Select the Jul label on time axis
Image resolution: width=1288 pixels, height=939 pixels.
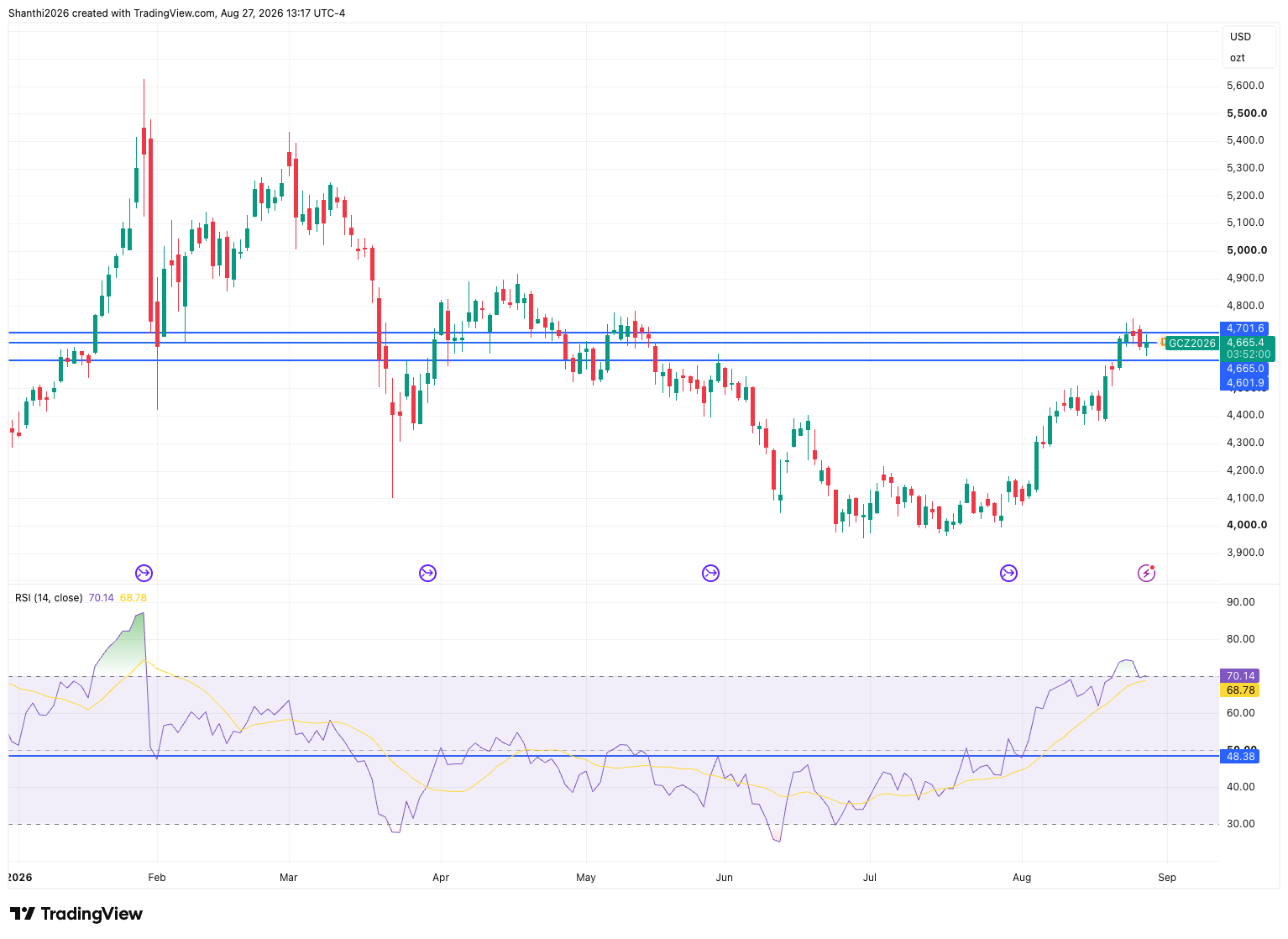point(870,878)
